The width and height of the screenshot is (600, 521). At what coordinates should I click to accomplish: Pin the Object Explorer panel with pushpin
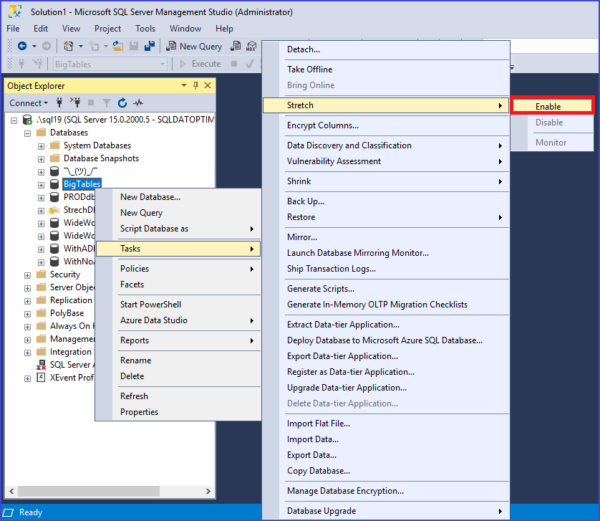tap(196, 85)
